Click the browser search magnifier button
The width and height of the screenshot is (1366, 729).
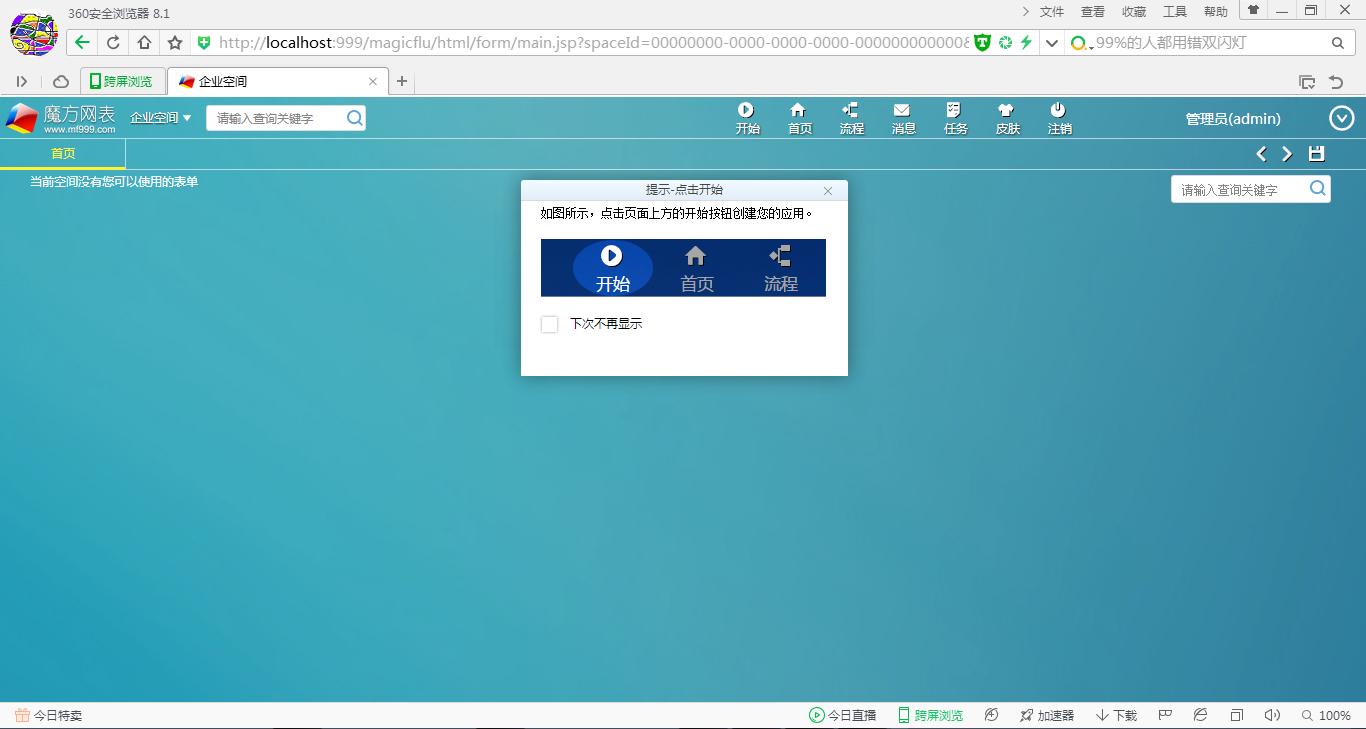click(1338, 43)
